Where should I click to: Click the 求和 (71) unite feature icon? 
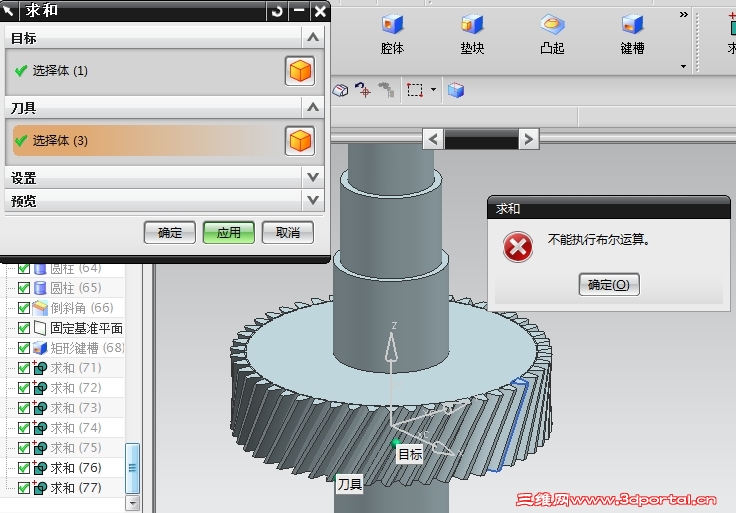coord(40,368)
